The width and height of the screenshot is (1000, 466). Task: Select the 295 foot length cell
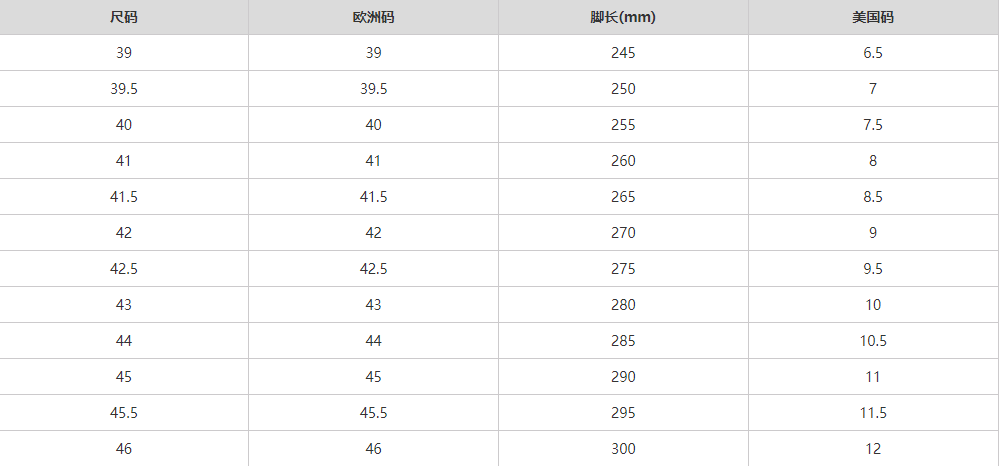[x=623, y=413]
